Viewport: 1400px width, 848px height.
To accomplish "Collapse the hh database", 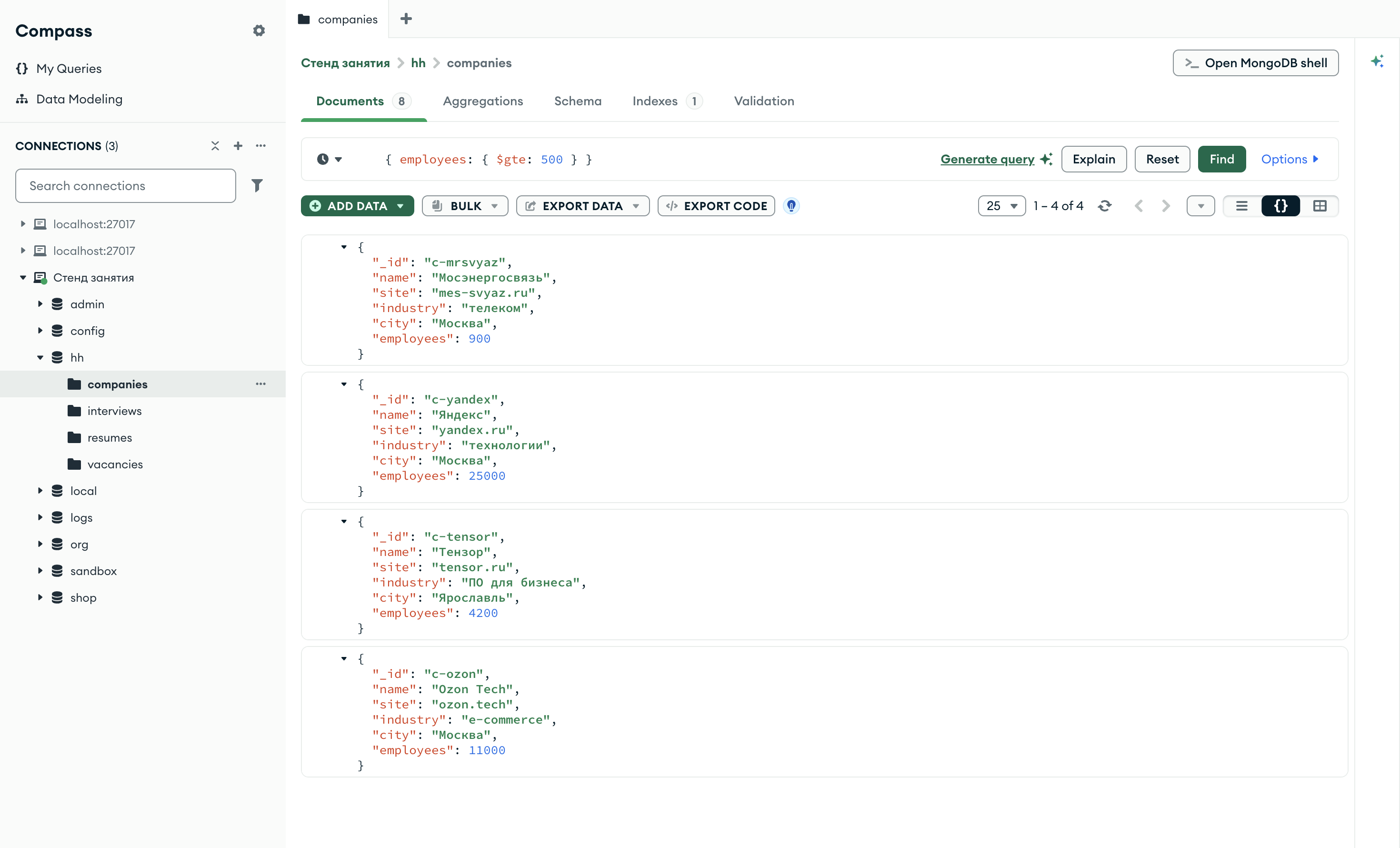I will pos(40,357).
